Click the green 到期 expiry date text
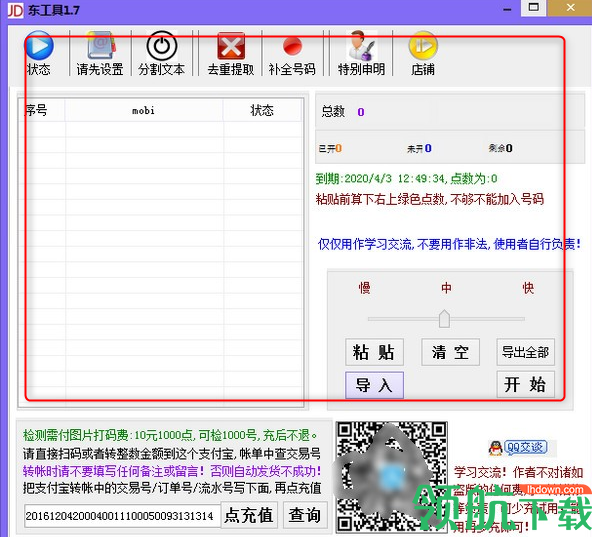This screenshot has height=537, width=592. click(x=406, y=178)
